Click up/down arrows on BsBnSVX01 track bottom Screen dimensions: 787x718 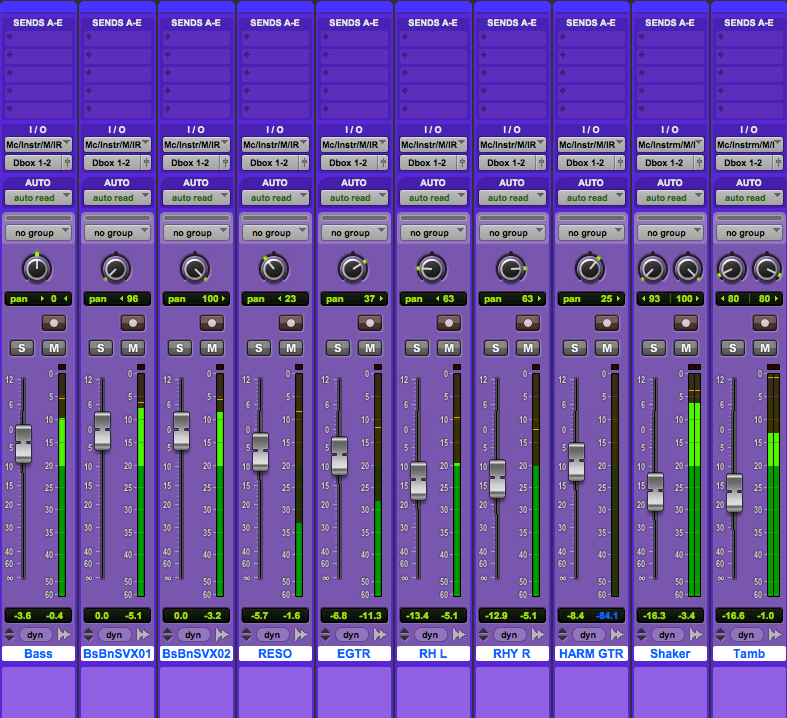coord(88,635)
